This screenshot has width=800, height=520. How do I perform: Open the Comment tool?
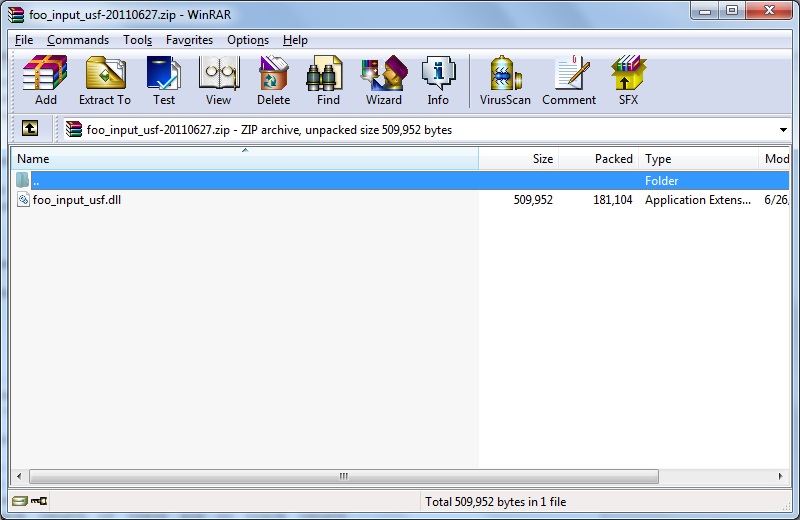point(569,80)
